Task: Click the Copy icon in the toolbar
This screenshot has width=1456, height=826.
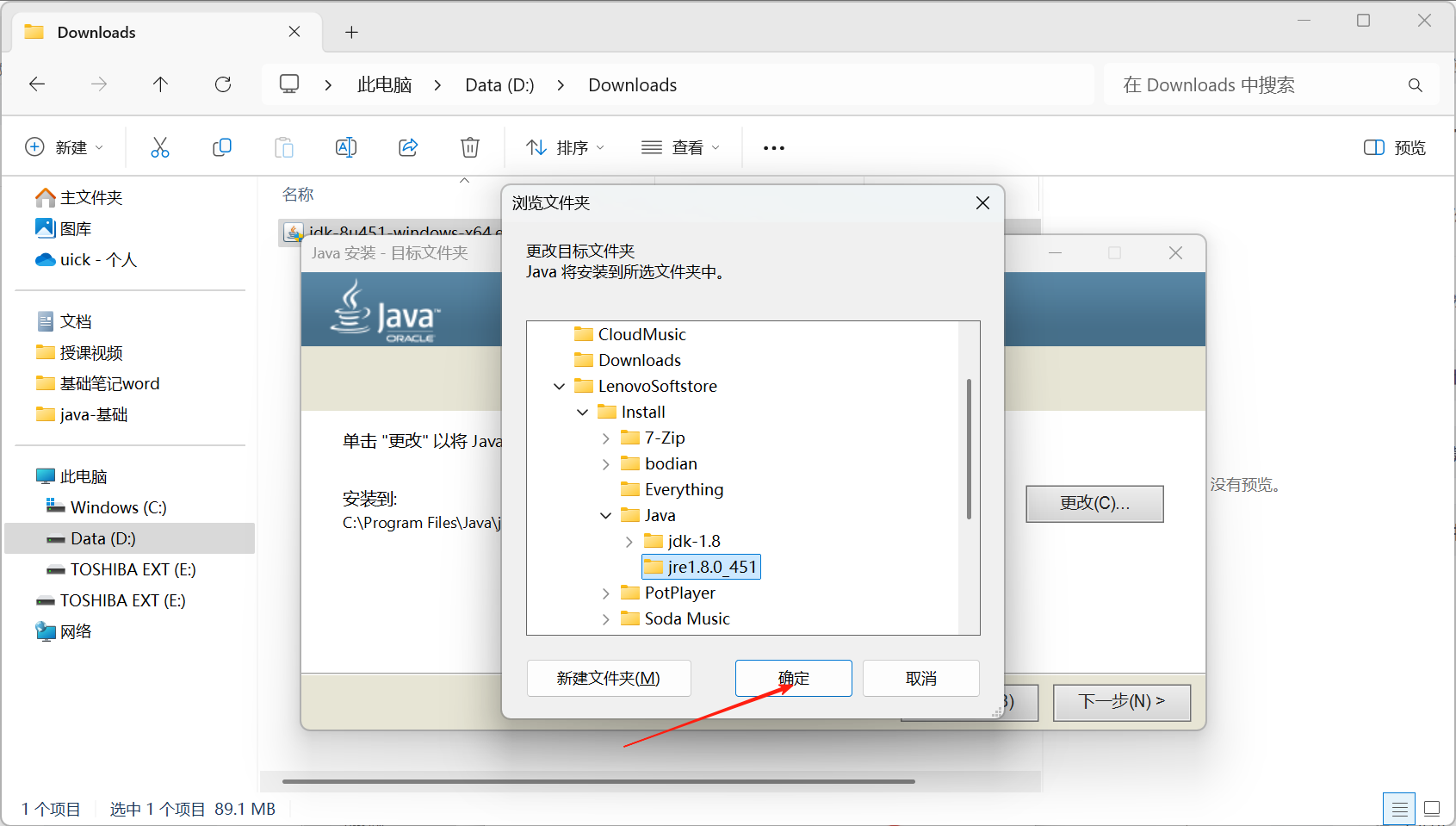Action: (222, 147)
